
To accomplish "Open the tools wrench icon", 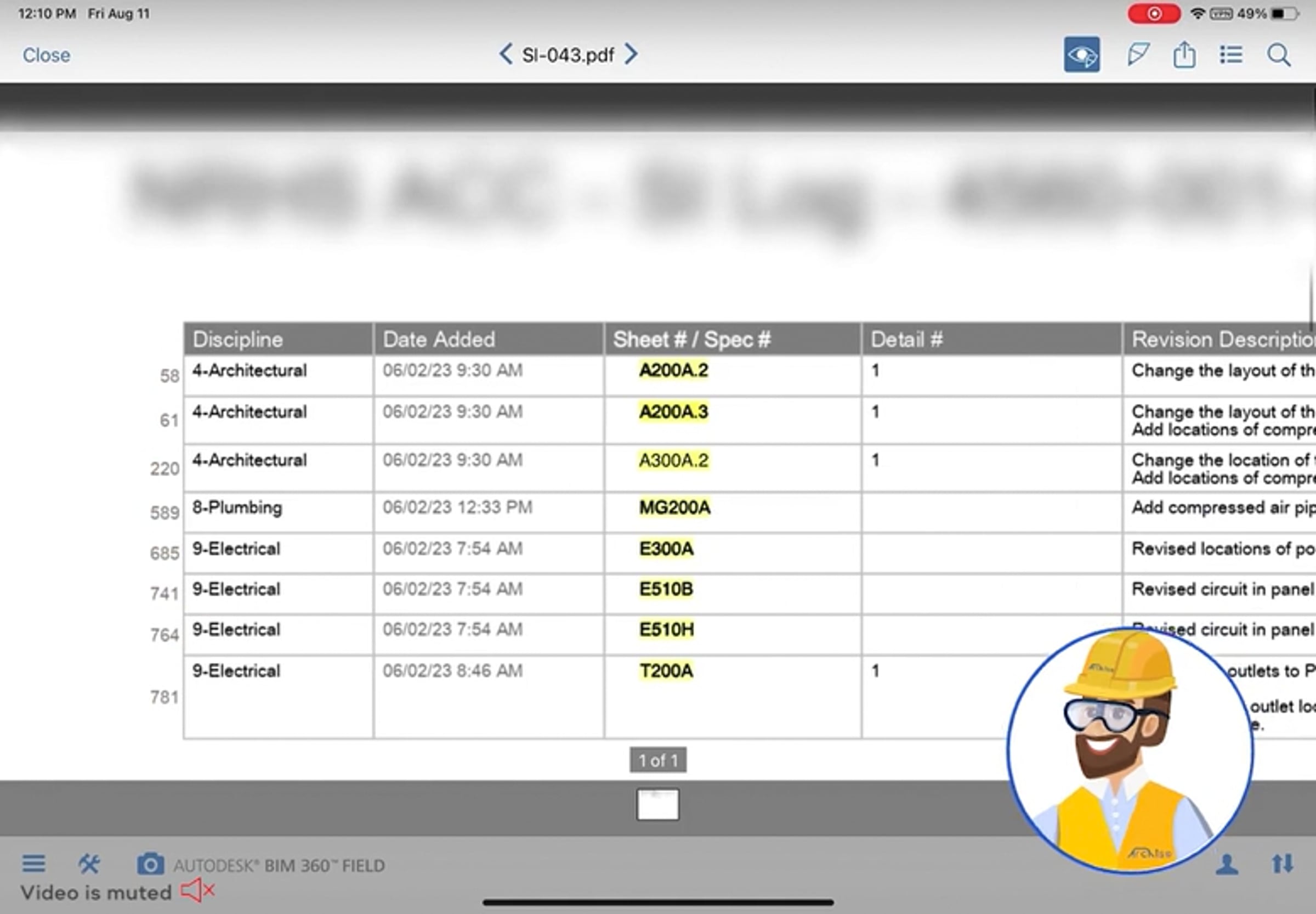I will point(89,863).
